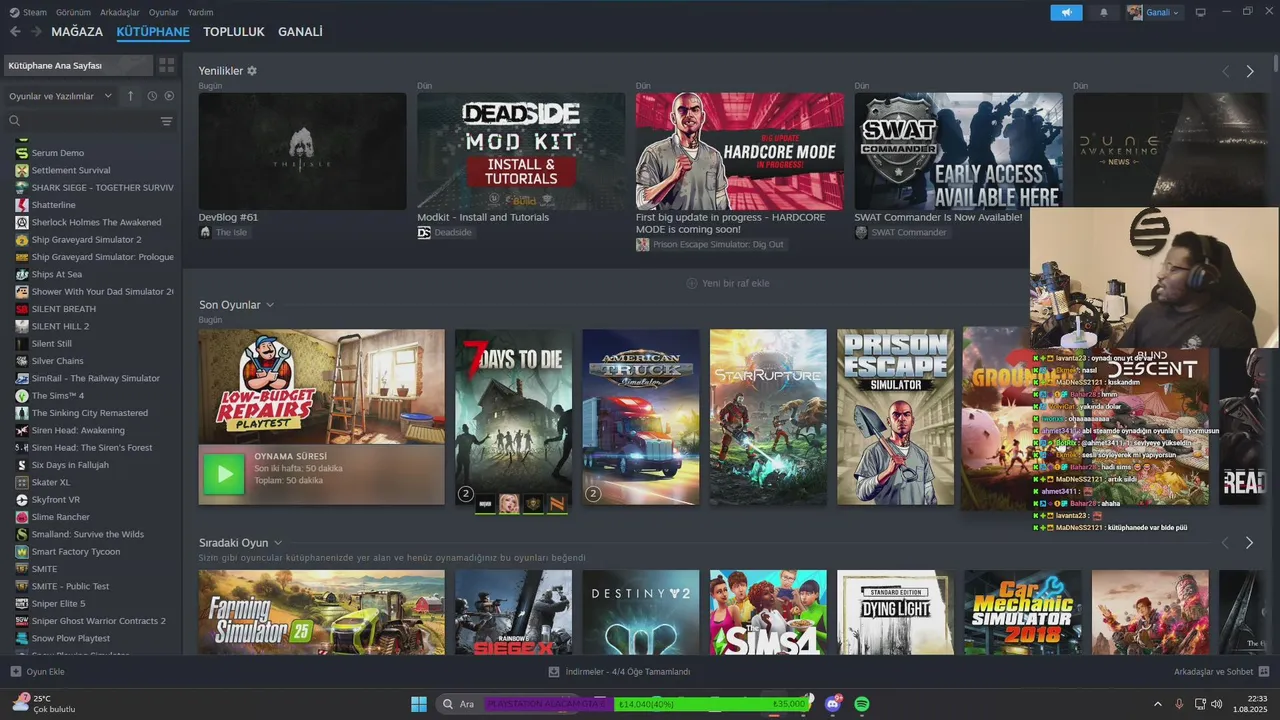Viewport: 1280px width, 720px height.
Task: Open Spotify from the taskbar
Action: pos(862,704)
